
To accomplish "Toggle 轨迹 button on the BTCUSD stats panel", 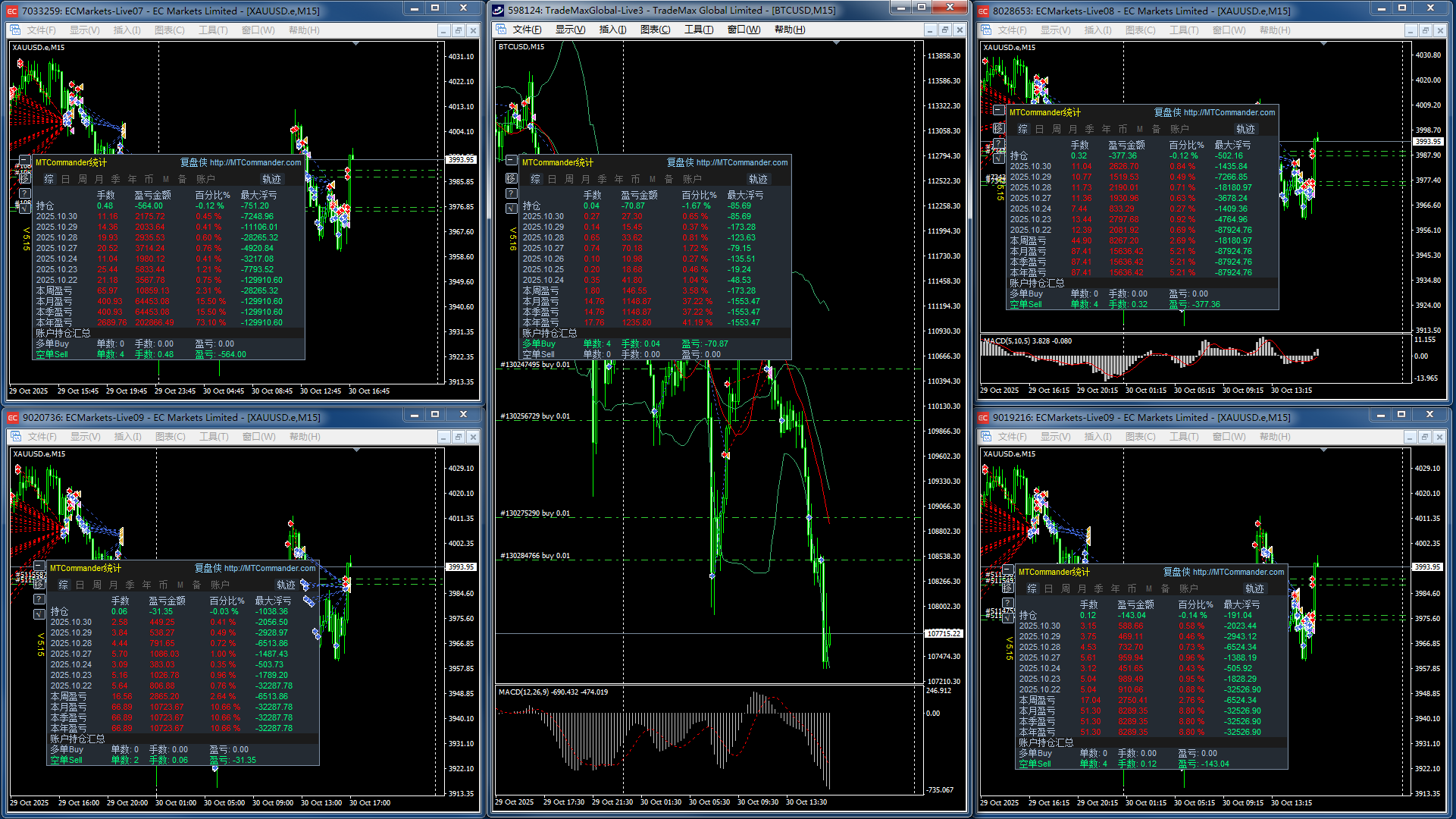I will [x=758, y=179].
